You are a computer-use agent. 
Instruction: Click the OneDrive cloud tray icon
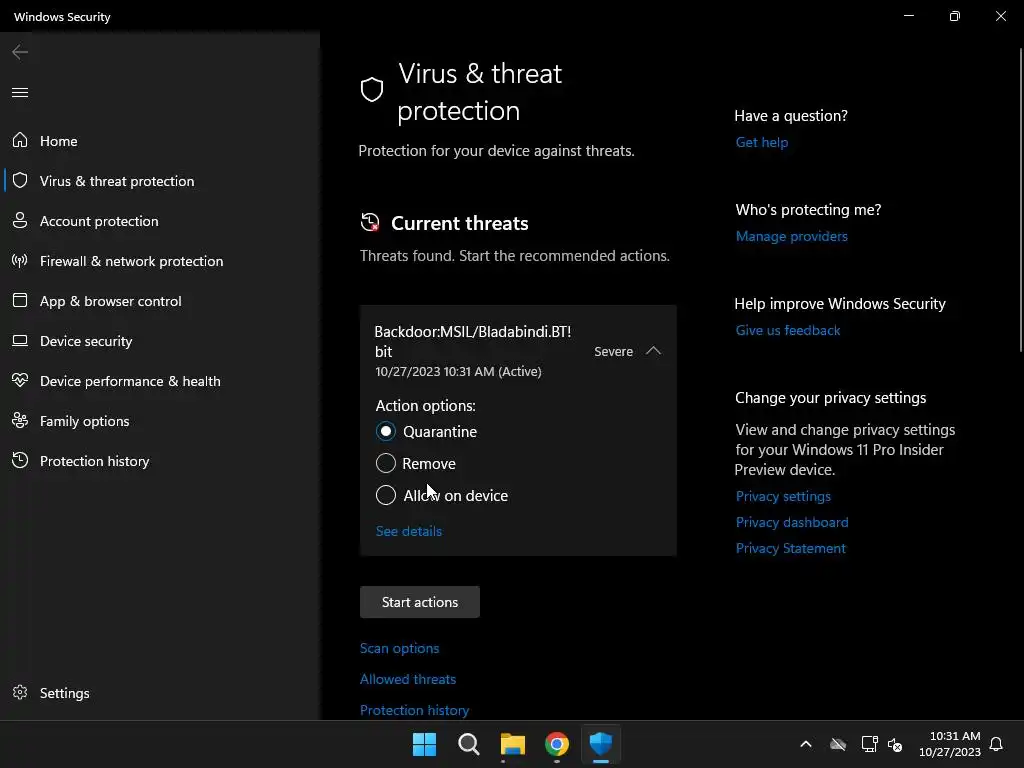(838, 744)
